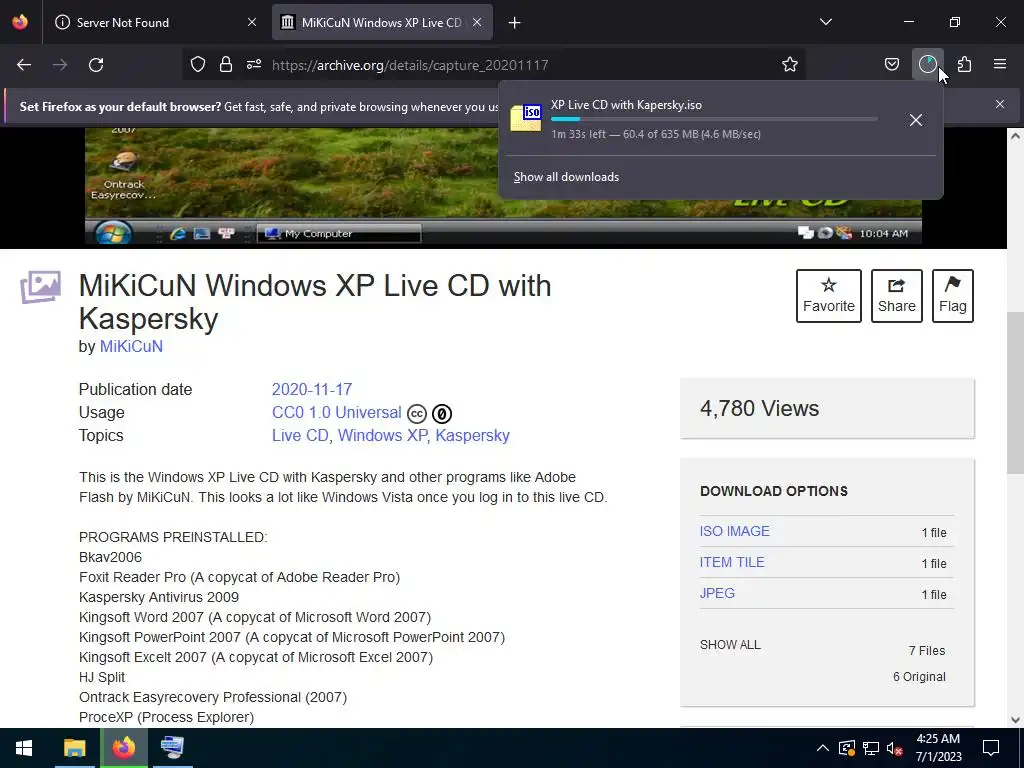The height and width of the screenshot is (768, 1024).
Task: Click the taskbar clock showing 4:25 AM
Action: coord(938,748)
